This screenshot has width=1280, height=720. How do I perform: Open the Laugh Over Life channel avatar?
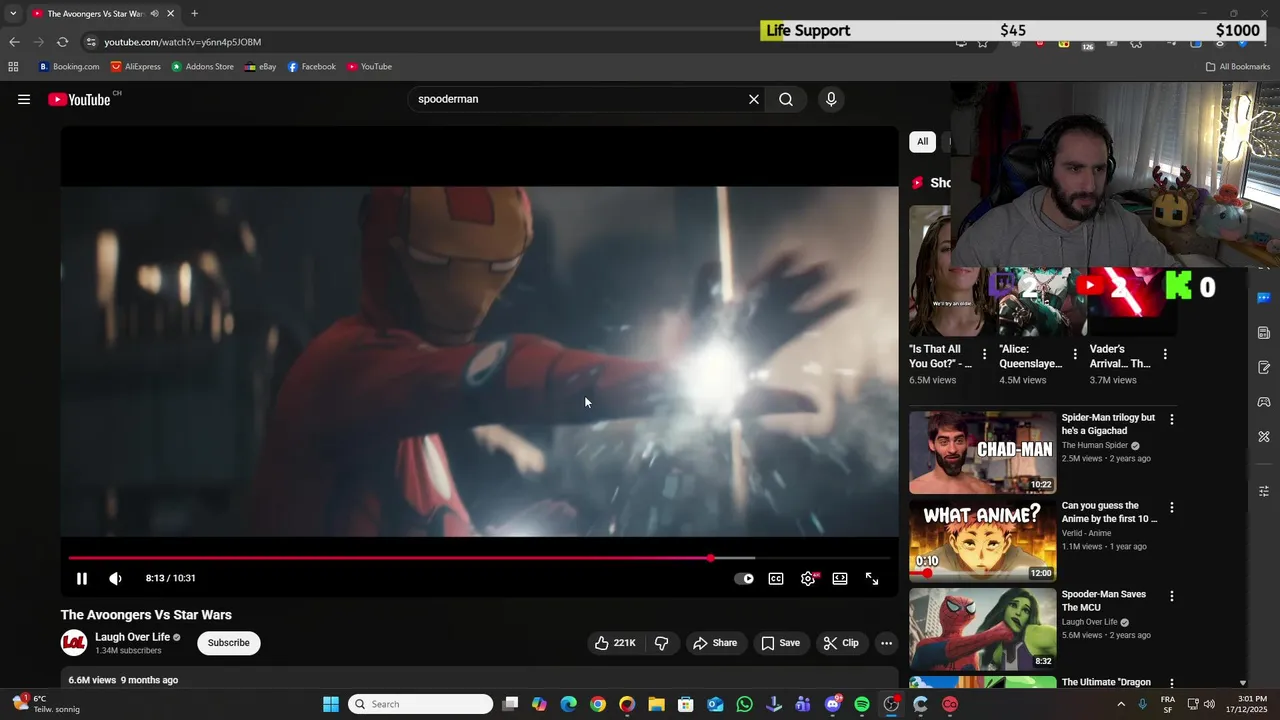pyautogui.click(x=74, y=643)
